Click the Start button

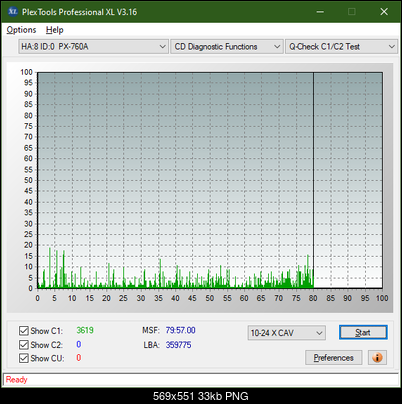[x=363, y=333]
